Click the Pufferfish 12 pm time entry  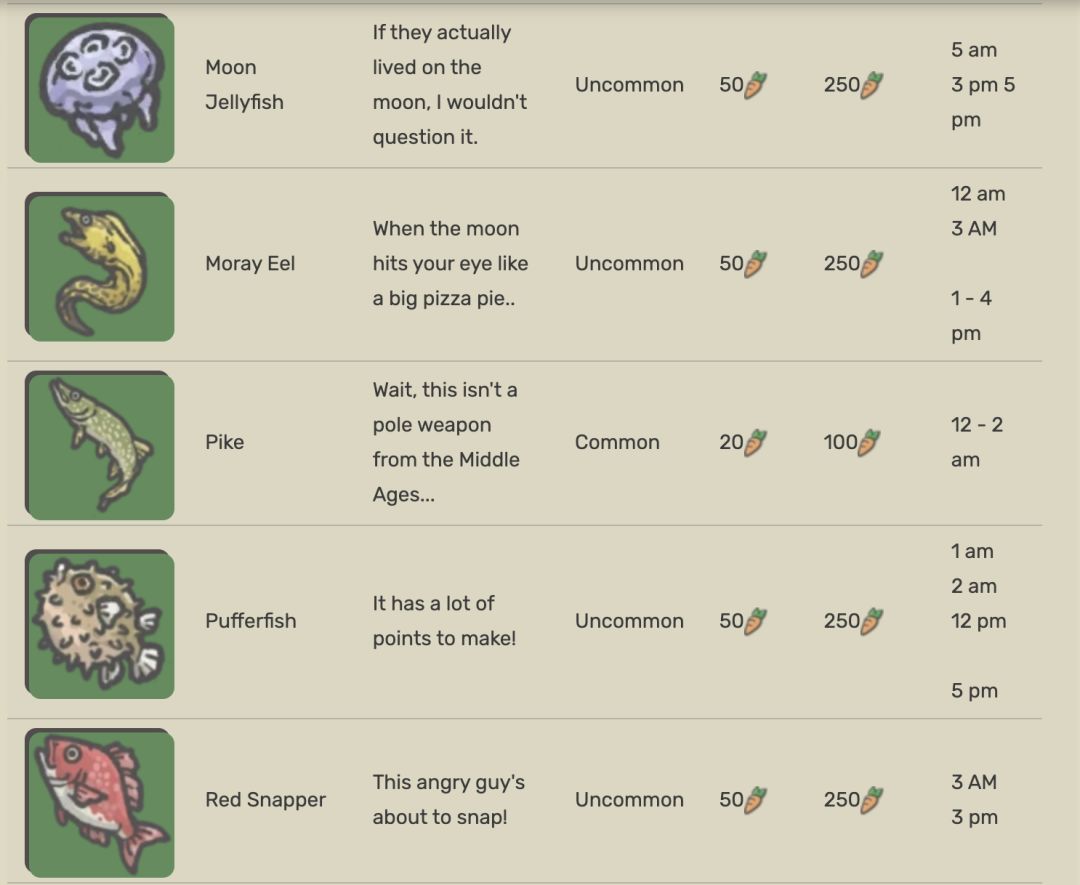point(978,621)
